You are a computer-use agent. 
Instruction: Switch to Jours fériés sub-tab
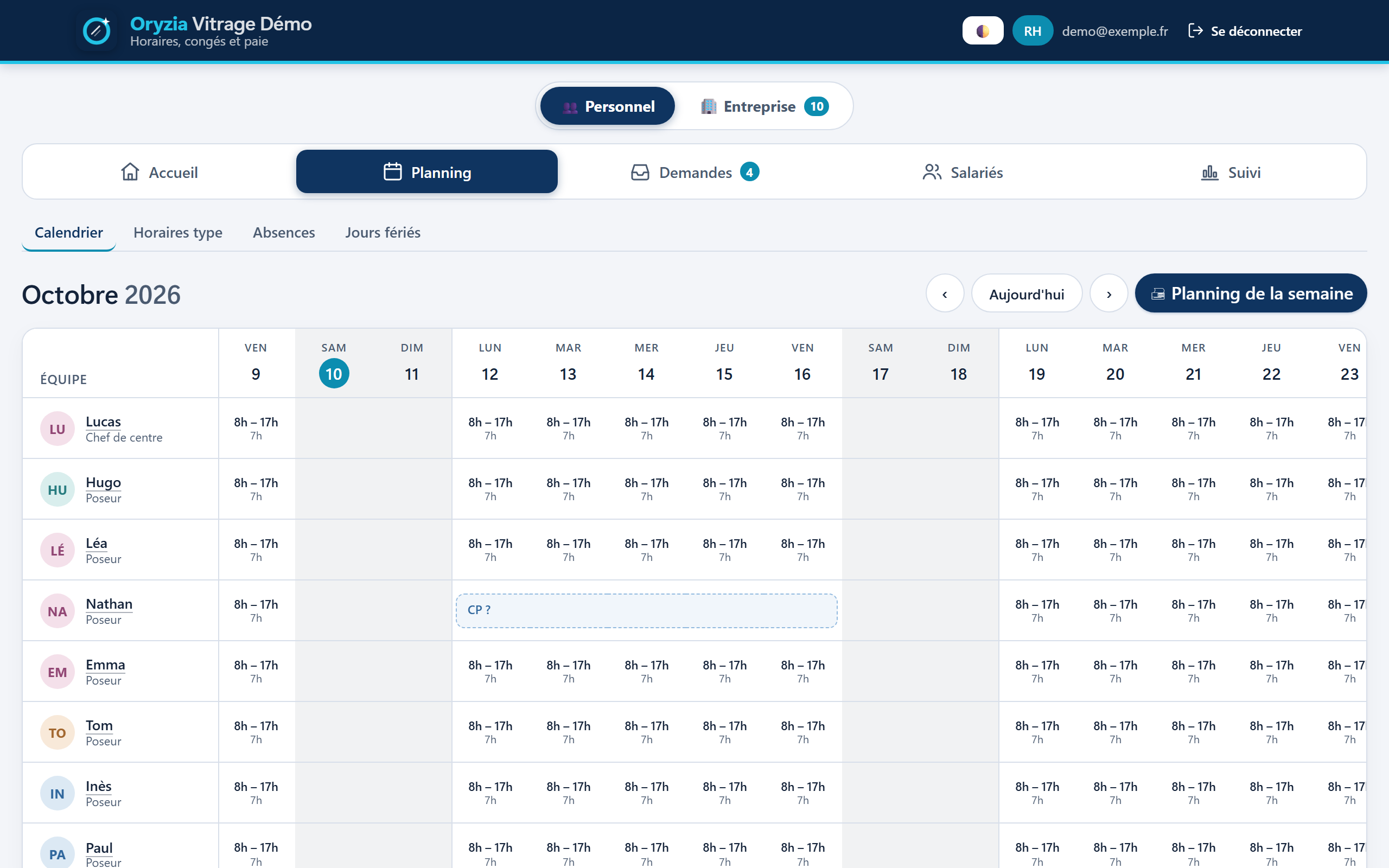(383, 233)
